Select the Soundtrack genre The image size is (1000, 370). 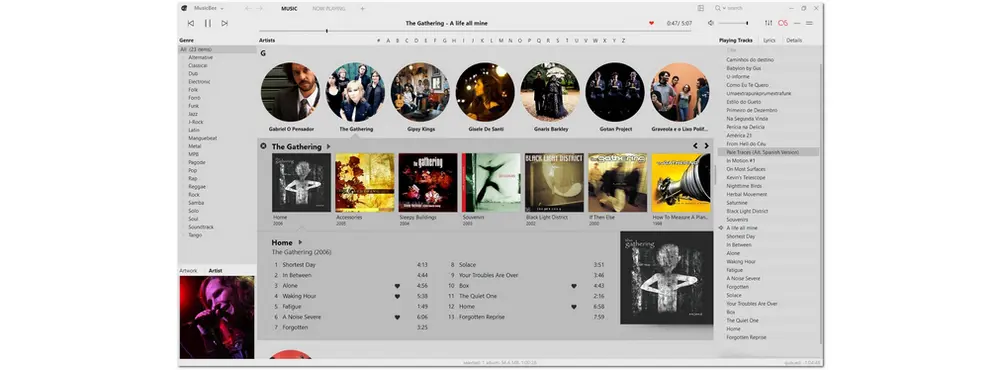coord(201,227)
